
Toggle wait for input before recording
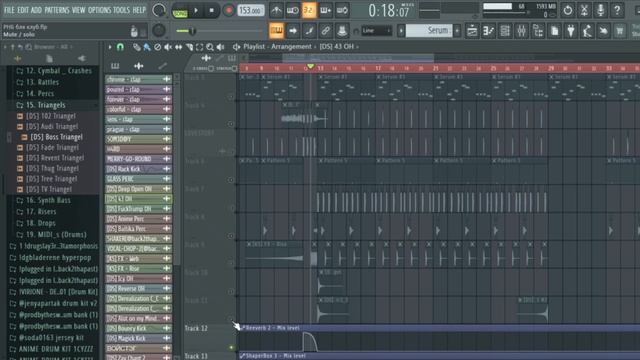(293, 11)
